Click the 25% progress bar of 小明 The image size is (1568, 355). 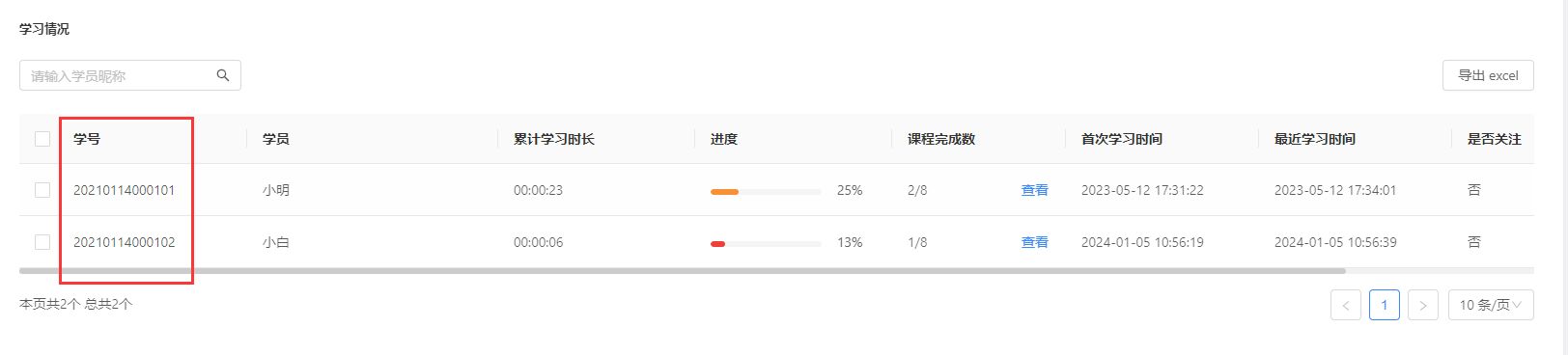[x=766, y=192]
